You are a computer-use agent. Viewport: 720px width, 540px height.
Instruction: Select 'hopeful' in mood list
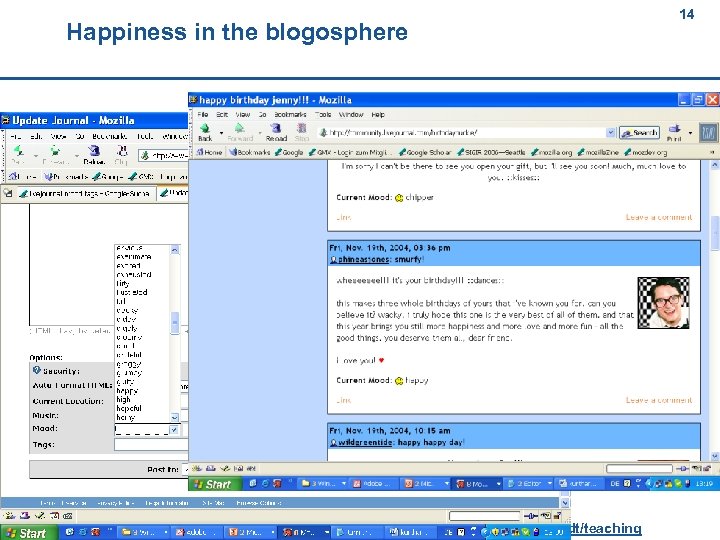129,408
